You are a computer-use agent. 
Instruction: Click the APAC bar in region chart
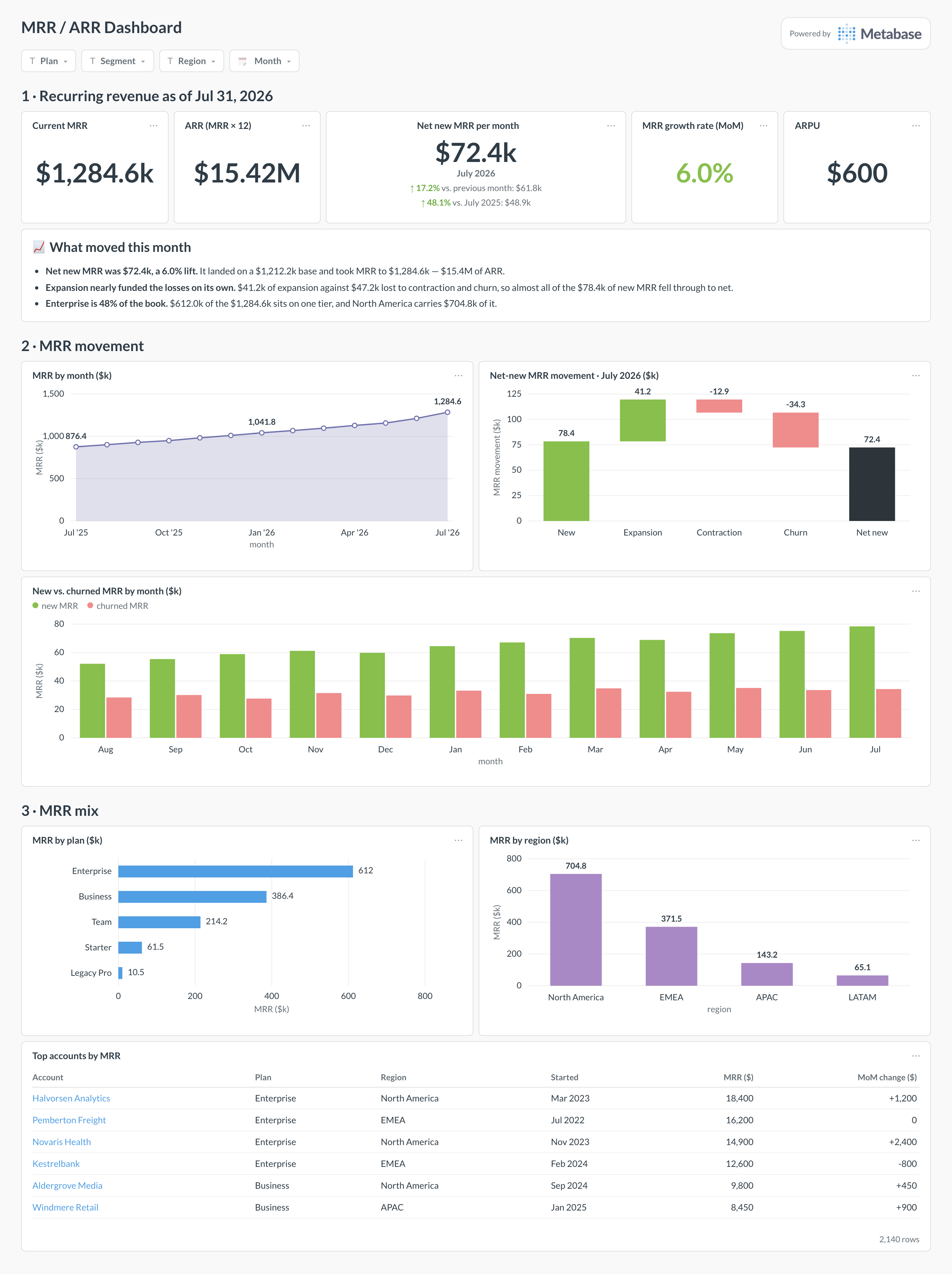coord(767,974)
